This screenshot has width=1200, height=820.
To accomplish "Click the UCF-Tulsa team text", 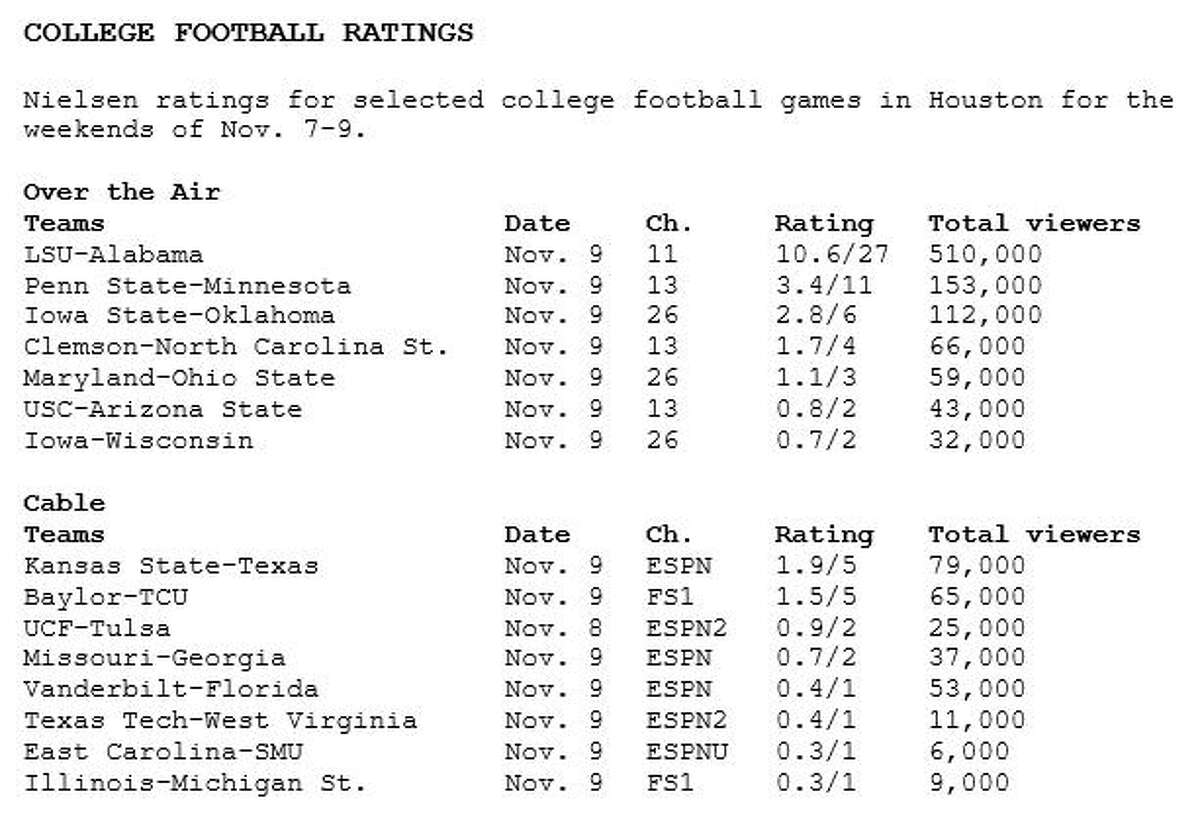I will coord(97,628).
